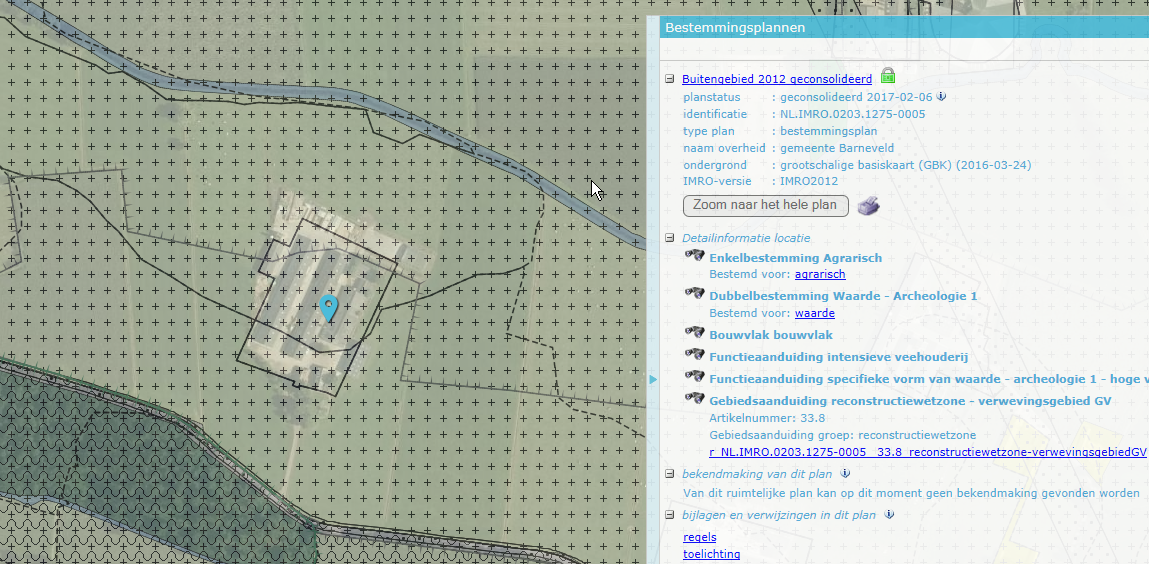
Task: Select the Bouwvlak bouwvlak entry
Action: 771,335
